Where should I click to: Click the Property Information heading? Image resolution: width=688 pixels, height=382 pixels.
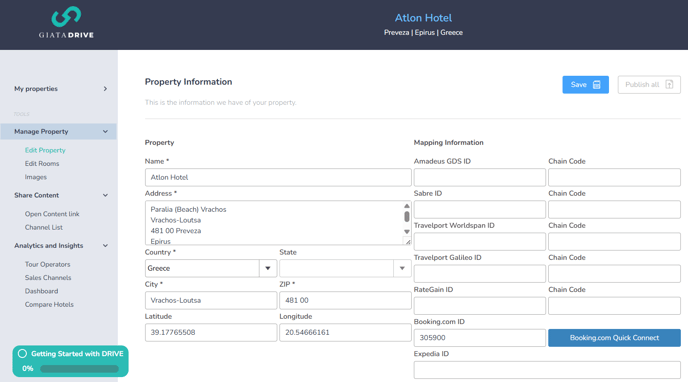tap(189, 82)
